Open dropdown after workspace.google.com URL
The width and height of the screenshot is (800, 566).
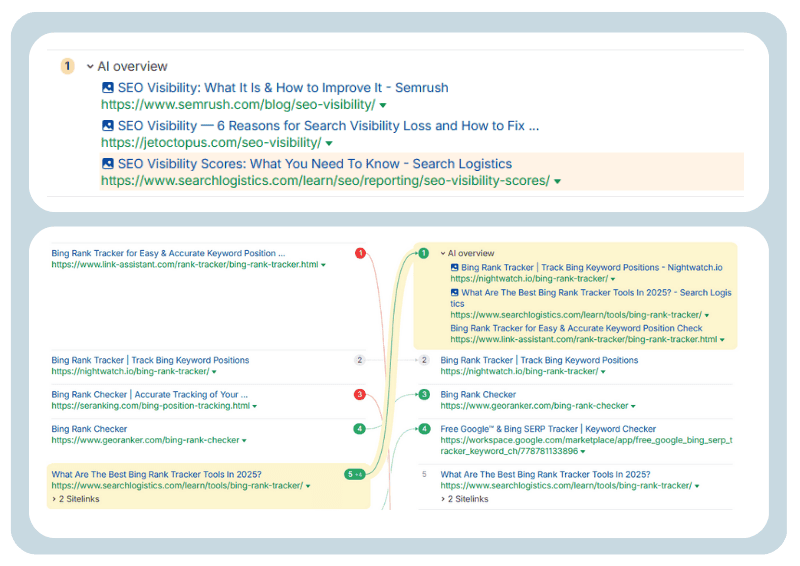583,452
